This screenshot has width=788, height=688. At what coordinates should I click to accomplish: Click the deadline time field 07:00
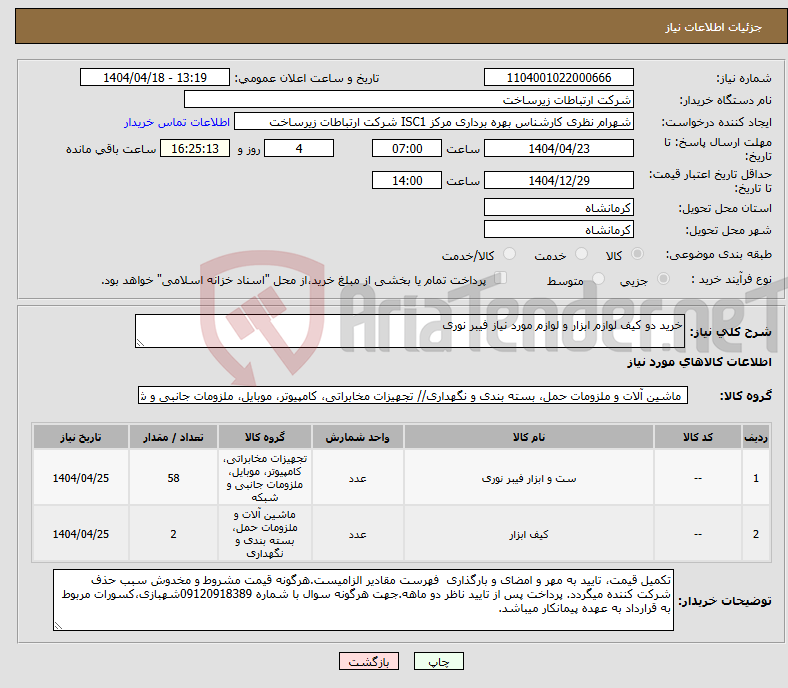click(x=407, y=148)
